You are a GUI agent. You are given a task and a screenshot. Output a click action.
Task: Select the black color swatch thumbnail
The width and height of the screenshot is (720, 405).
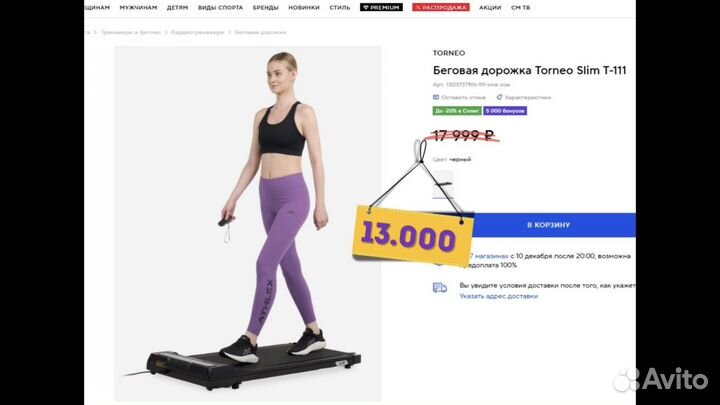pyautogui.click(x=443, y=184)
